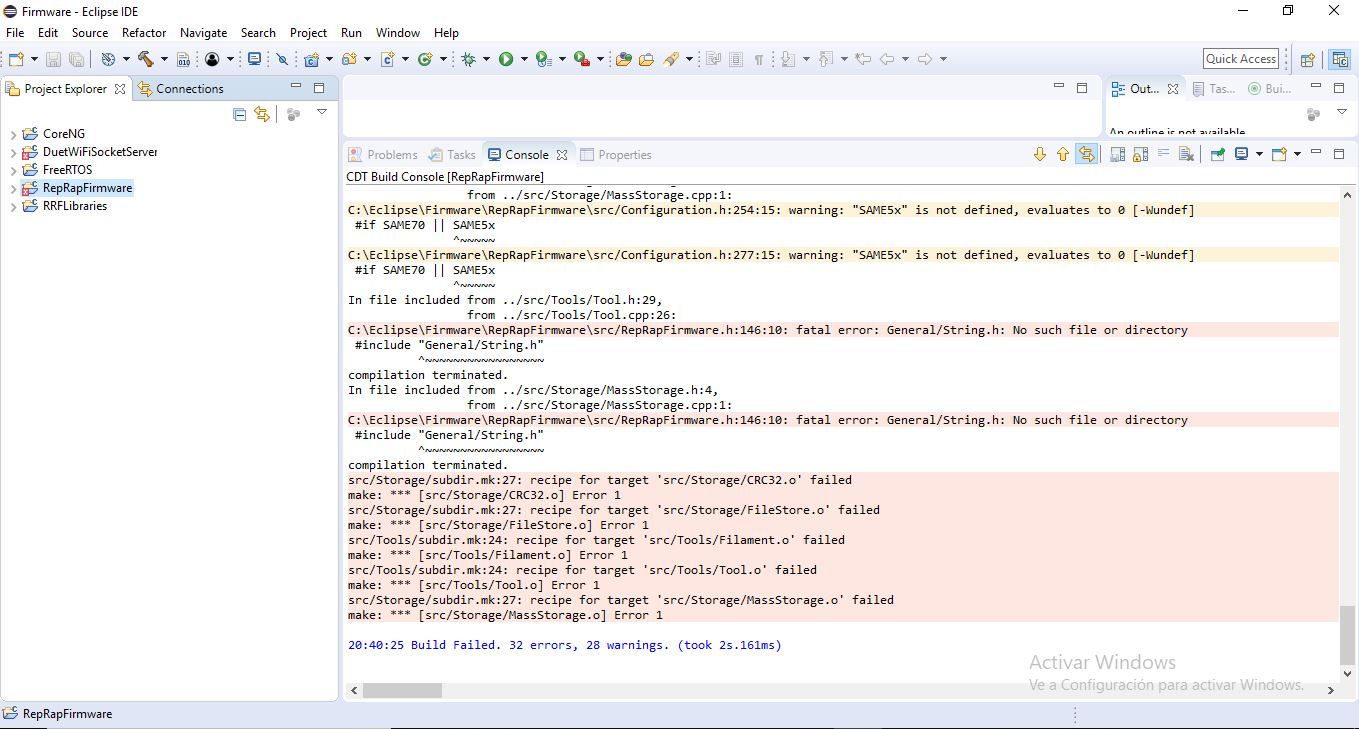Screen dimensions: 1359x729
Task: Click Clear Console icon
Action: click(x=1186, y=154)
